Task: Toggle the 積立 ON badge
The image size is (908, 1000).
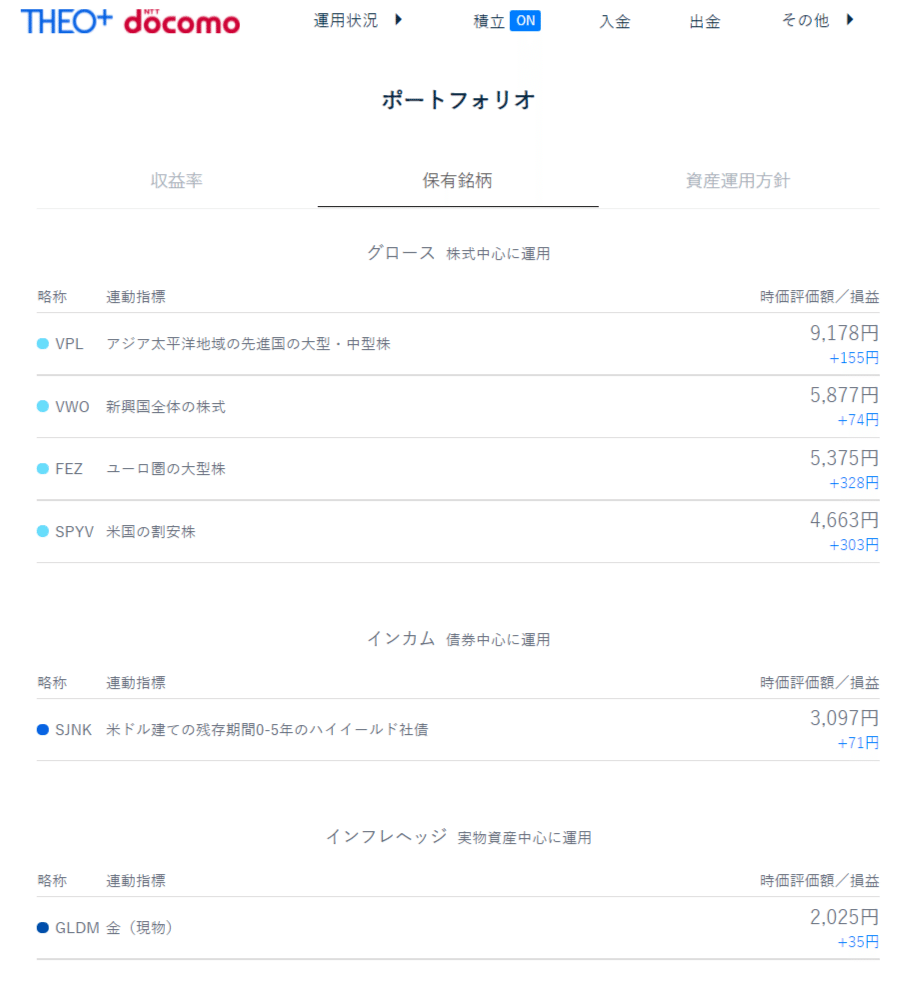Action: click(525, 21)
